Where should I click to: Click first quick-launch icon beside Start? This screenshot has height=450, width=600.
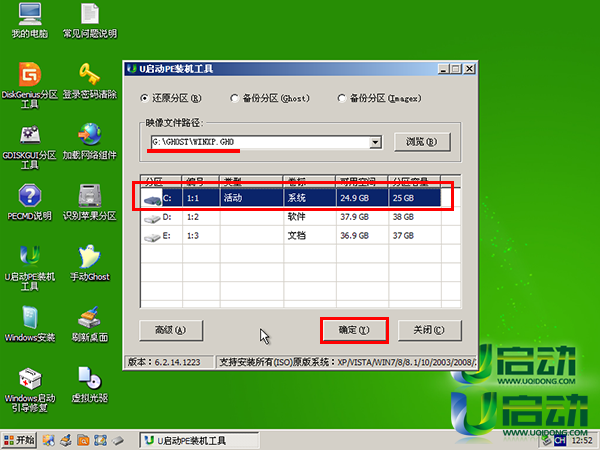coord(49,440)
